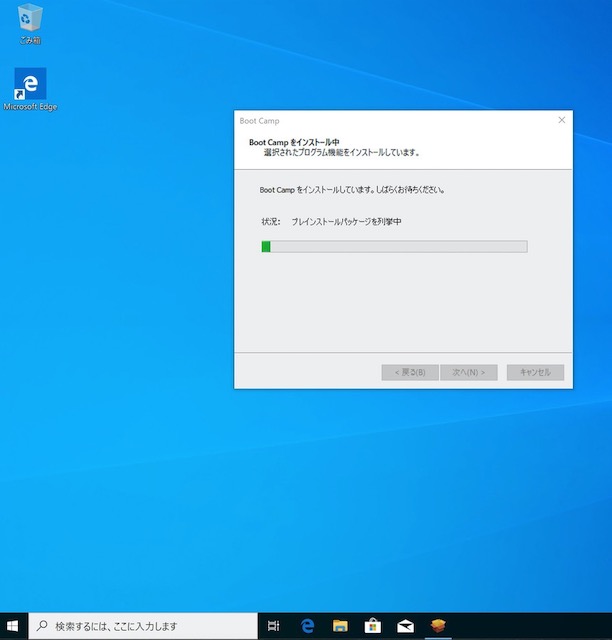612x640 pixels.
Task: Open File Explorer from the taskbar
Action: tap(340, 626)
